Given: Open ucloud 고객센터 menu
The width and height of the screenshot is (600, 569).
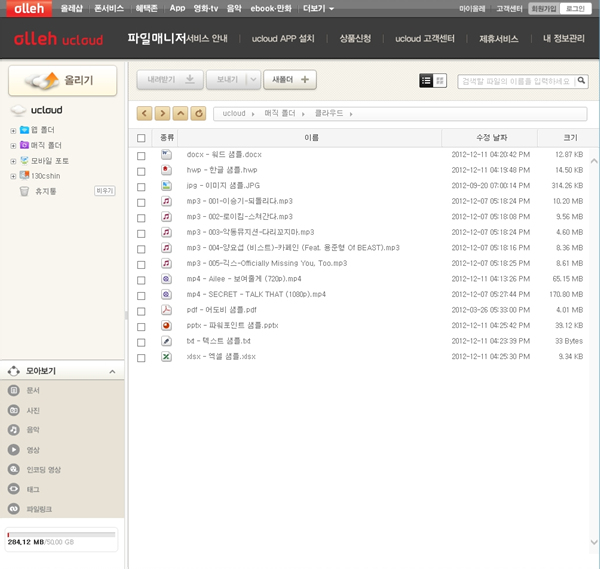Looking at the screenshot, I should (x=425, y=39).
